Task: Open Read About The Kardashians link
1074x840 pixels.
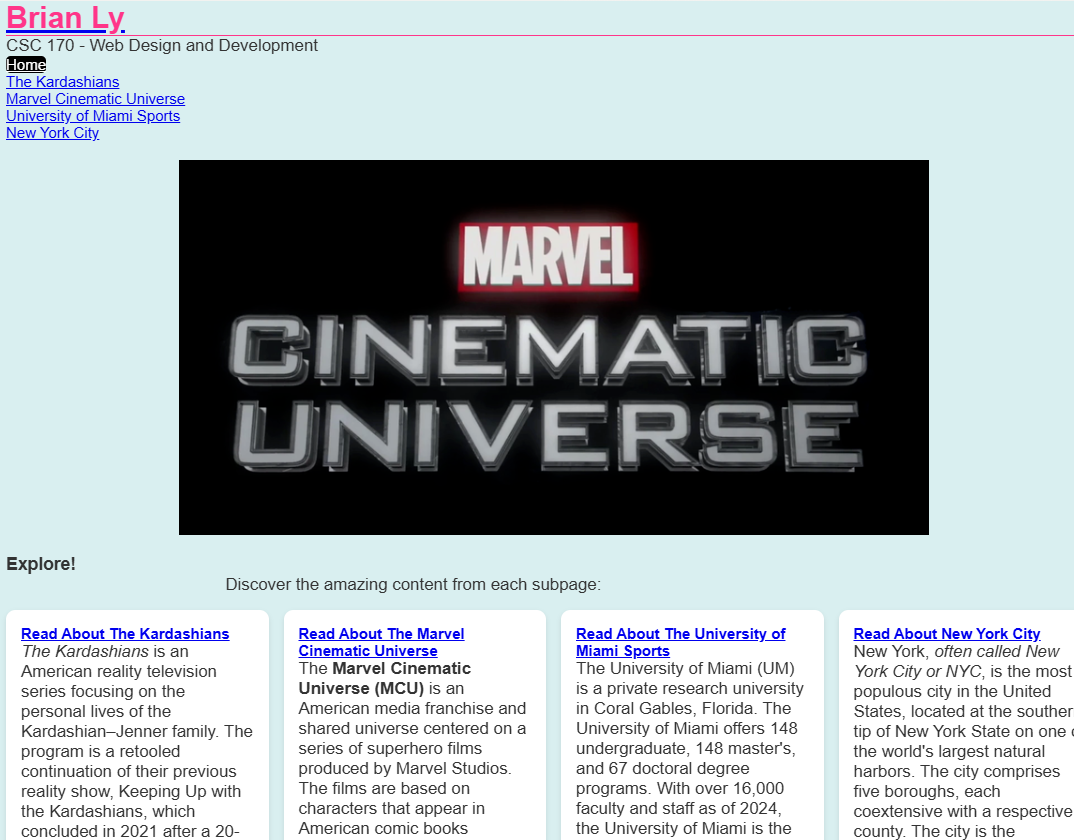Action: tap(125, 634)
